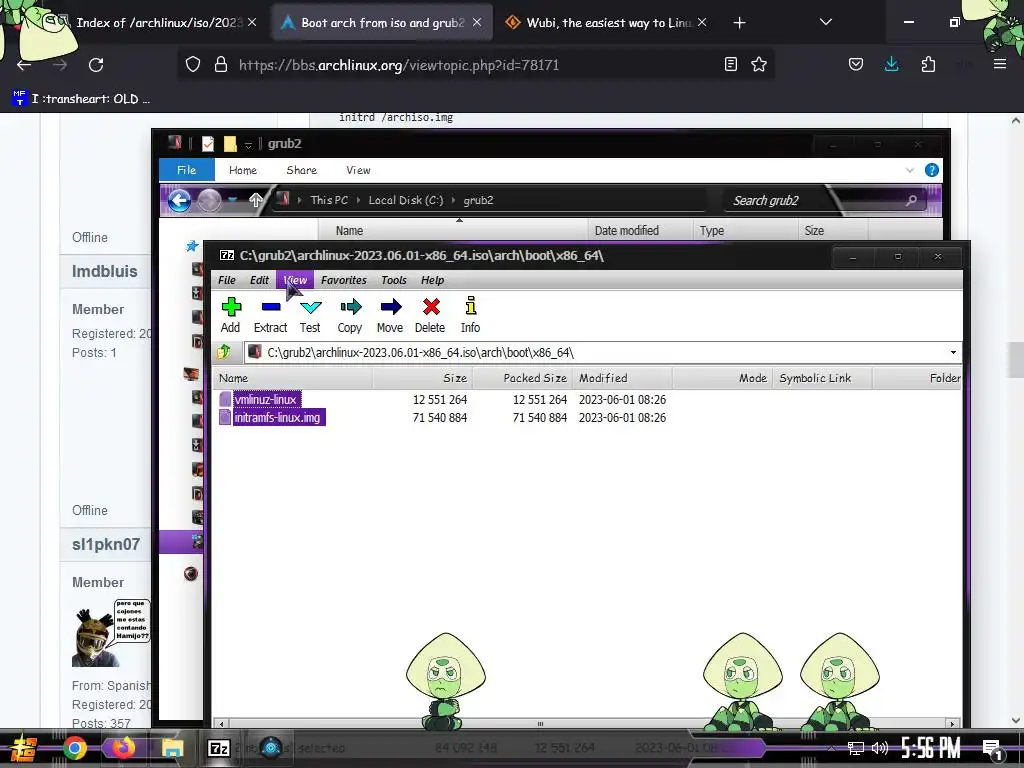Go back in Firefox
Screen dimensions: 1024x768
point(24,65)
